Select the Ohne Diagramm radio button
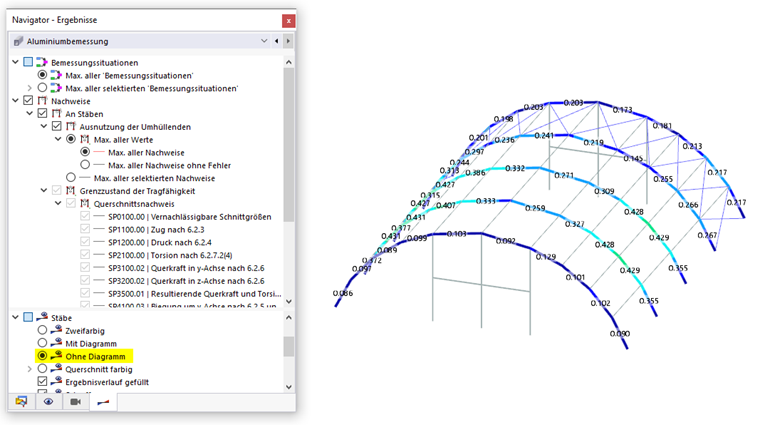760x425 pixels. coord(42,356)
